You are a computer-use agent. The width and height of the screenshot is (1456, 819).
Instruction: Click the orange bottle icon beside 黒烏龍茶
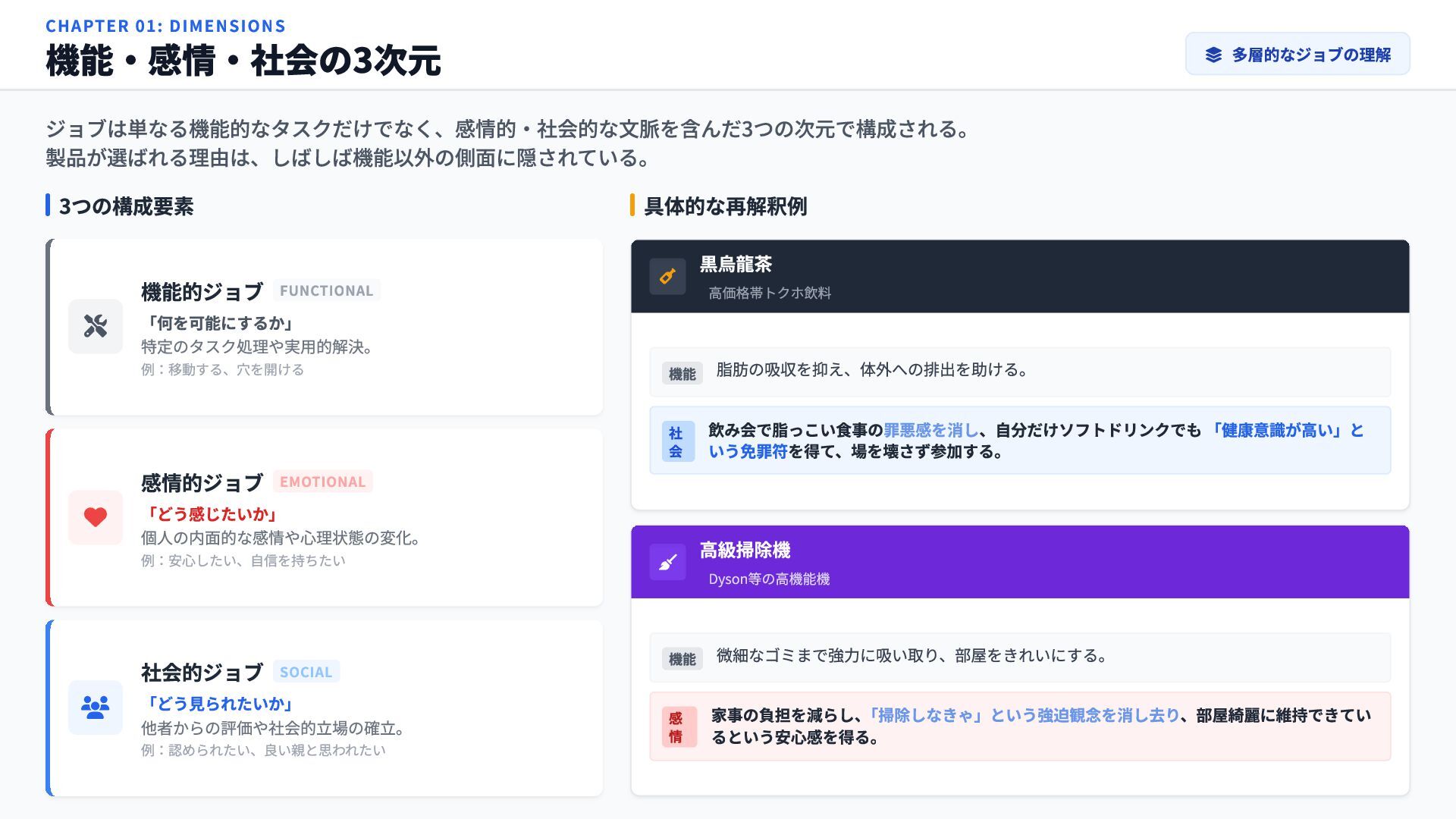(x=667, y=276)
